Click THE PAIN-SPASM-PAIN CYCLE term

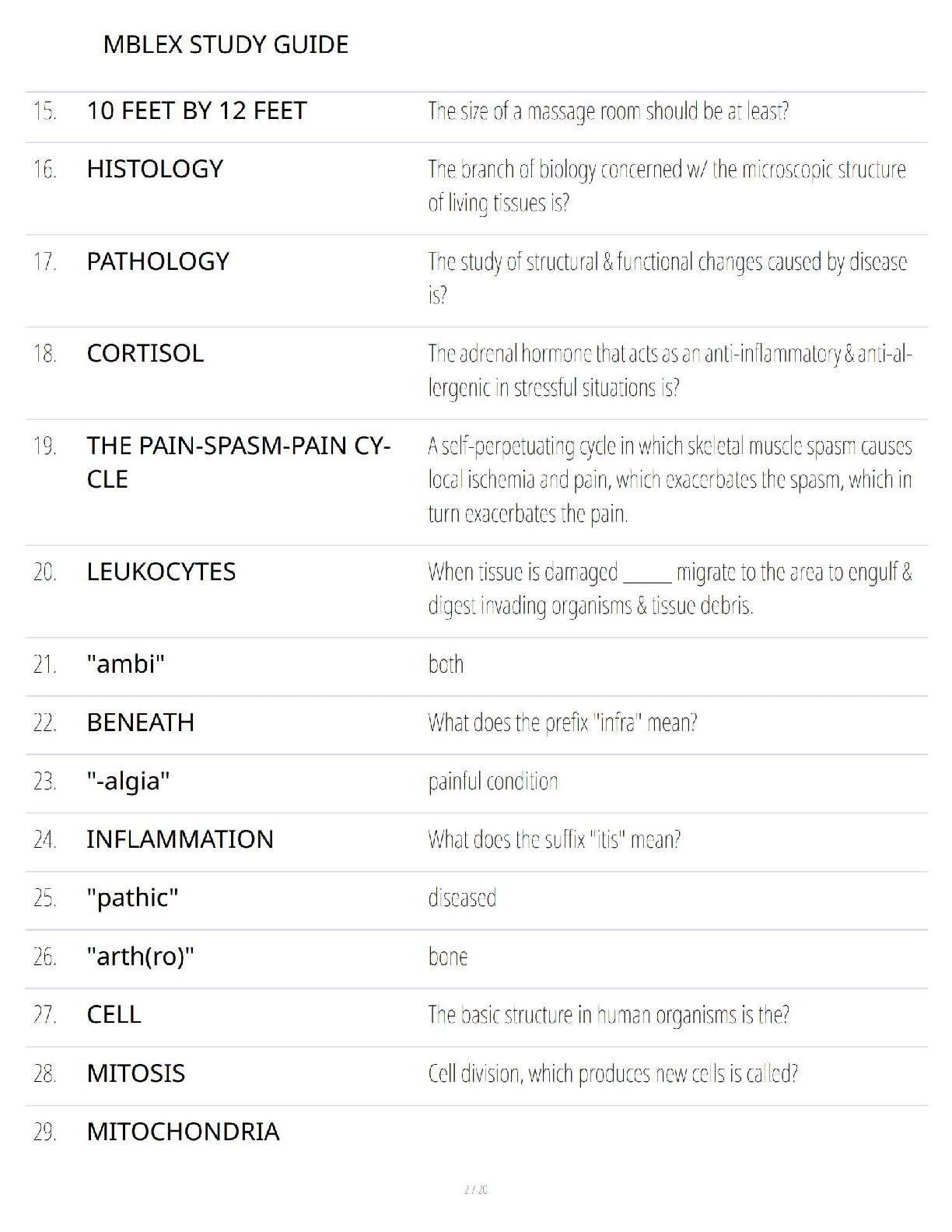point(238,462)
